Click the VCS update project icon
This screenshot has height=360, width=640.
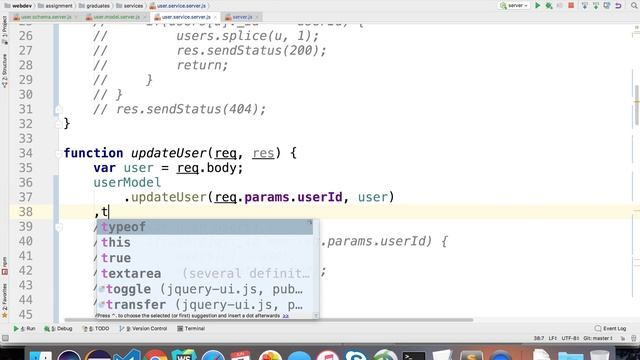click(x=585, y=6)
